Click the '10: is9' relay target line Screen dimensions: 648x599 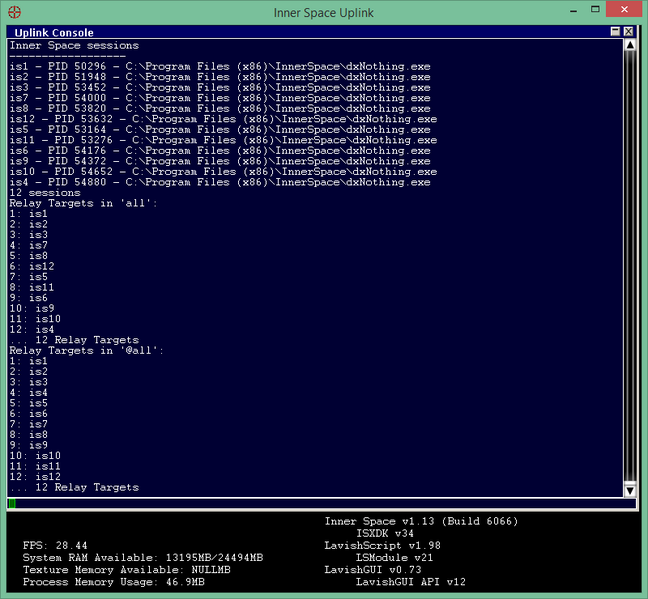tap(32, 309)
